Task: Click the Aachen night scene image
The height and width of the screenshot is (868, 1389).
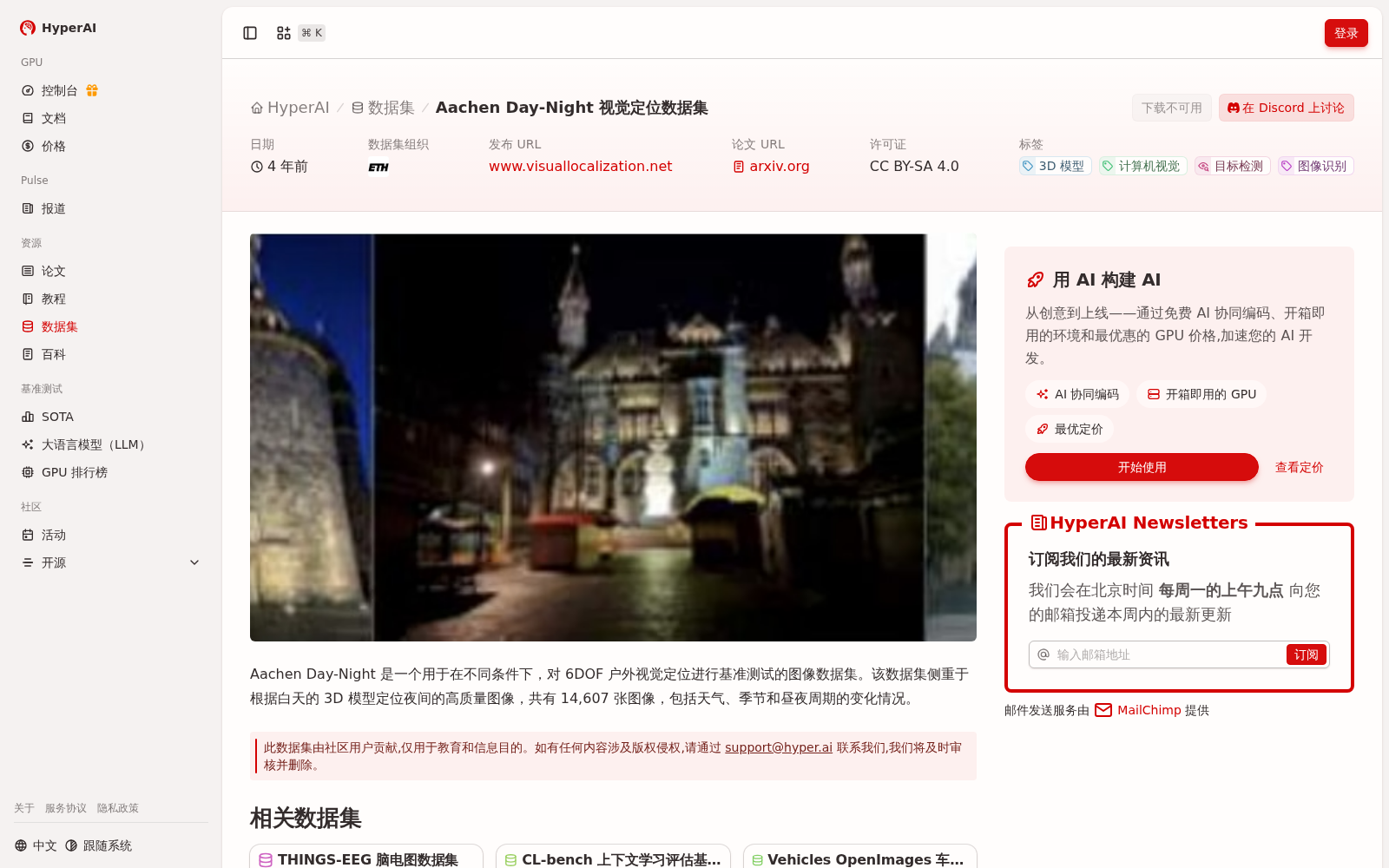Action: (613, 437)
